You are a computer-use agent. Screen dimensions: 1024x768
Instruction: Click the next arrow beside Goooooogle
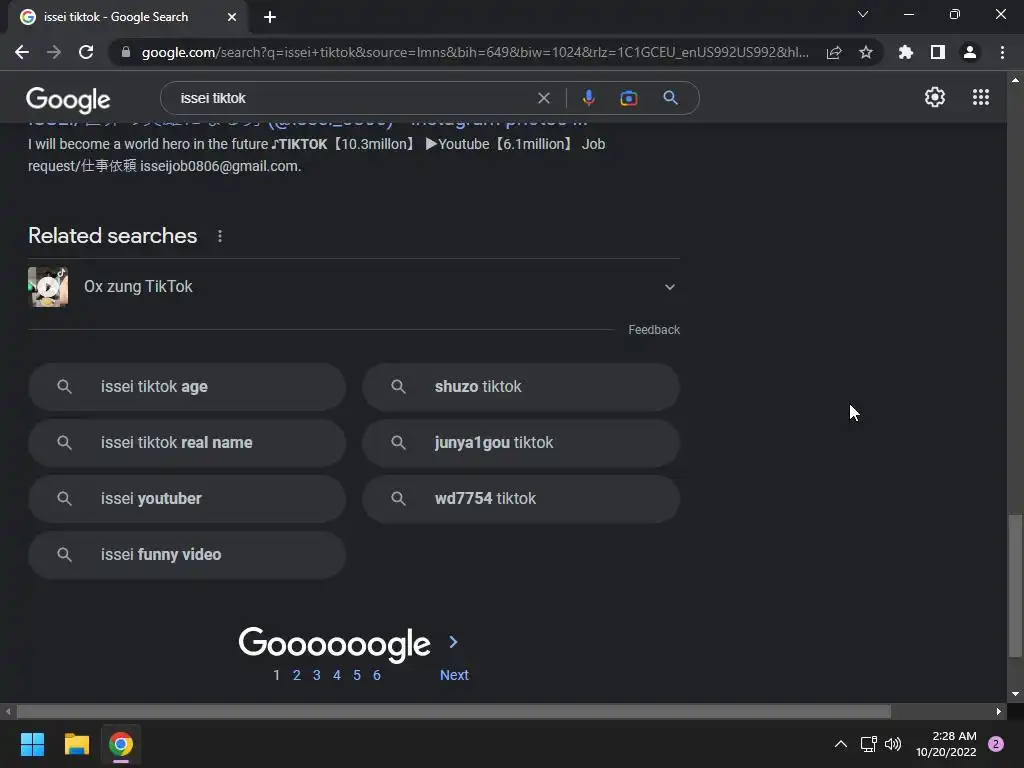(453, 642)
